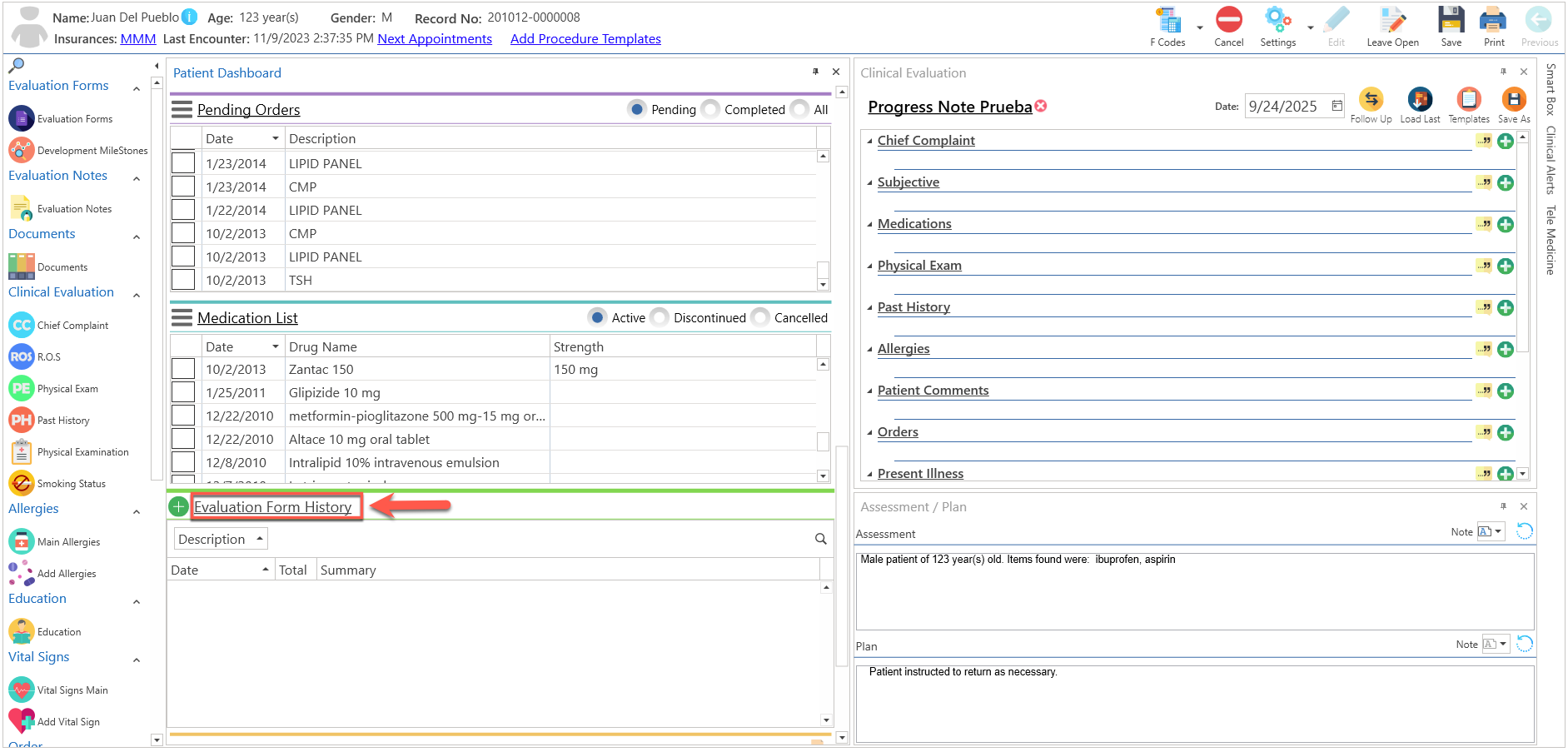Select the Completed orders radio button
The width and height of the screenshot is (1568, 752).
[x=710, y=109]
